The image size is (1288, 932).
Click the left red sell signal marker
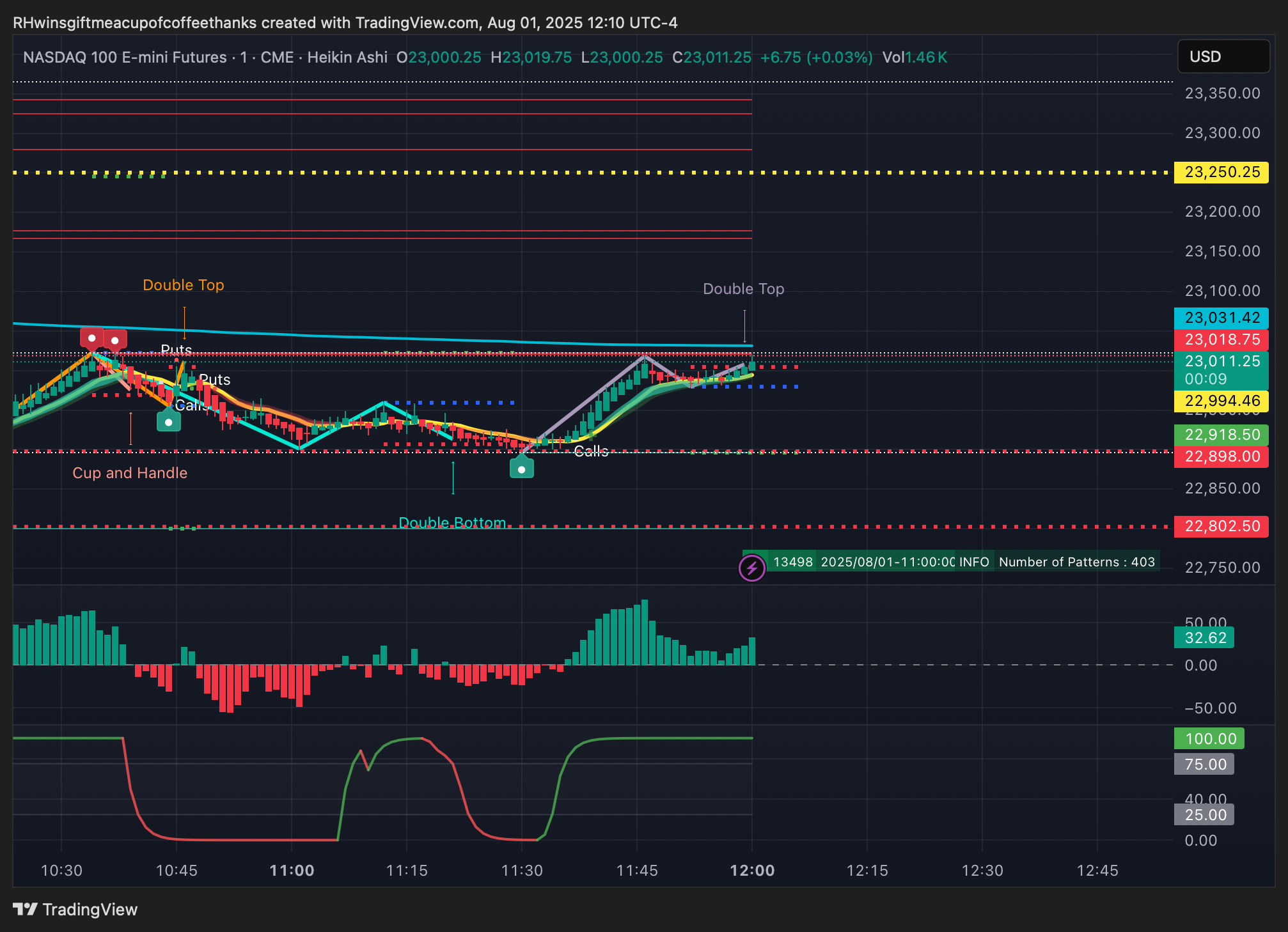pyautogui.click(x=92, y=338)
